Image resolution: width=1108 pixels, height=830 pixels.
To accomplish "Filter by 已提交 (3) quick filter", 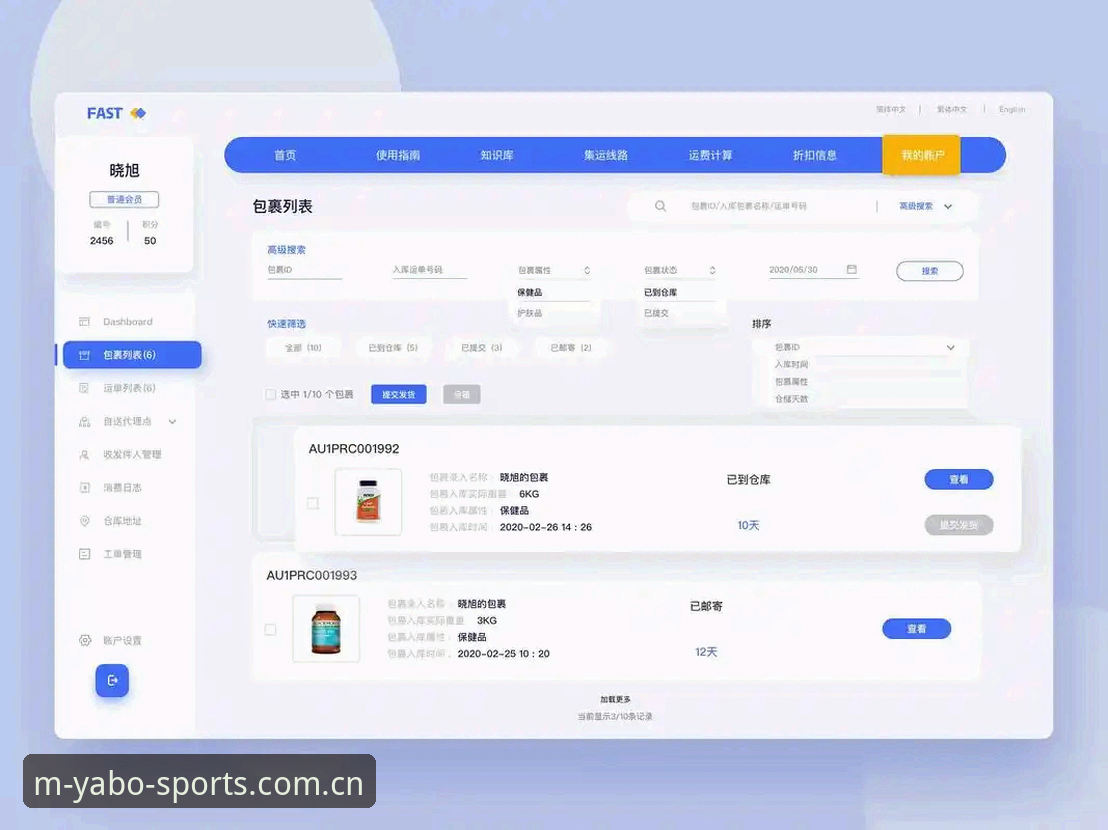I will [x=481, y=348].
